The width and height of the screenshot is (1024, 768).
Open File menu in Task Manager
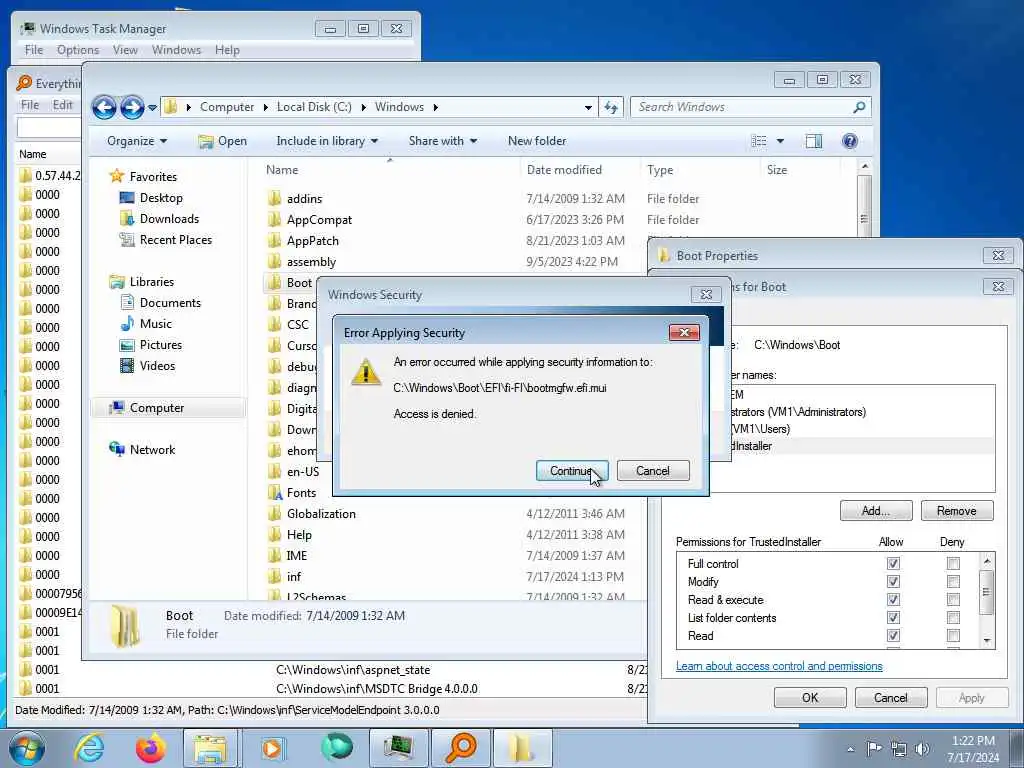click(34, 50)
